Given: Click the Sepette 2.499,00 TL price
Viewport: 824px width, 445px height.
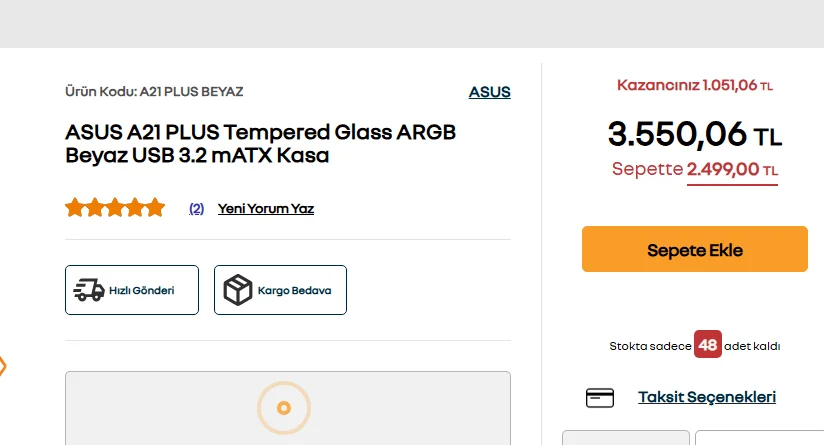Looking at the screenshot, I should (695, 170).
